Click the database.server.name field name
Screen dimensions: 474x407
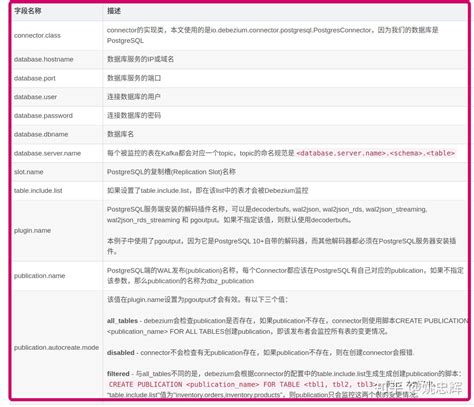pos(47,153)
